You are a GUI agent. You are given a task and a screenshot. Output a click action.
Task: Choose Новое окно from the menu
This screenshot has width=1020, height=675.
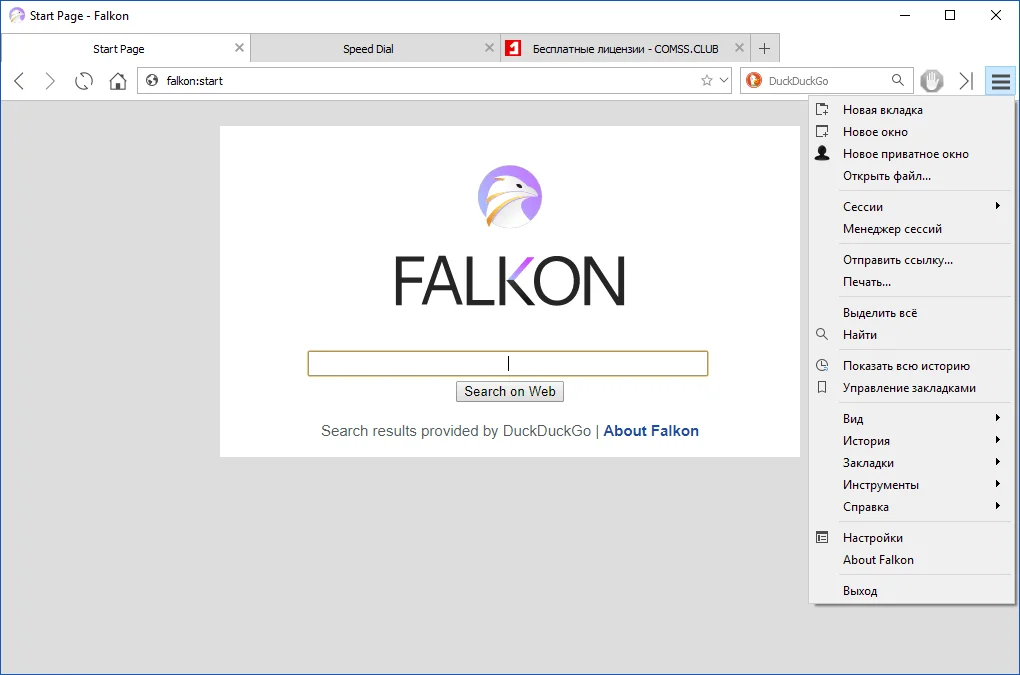(912, 132)
